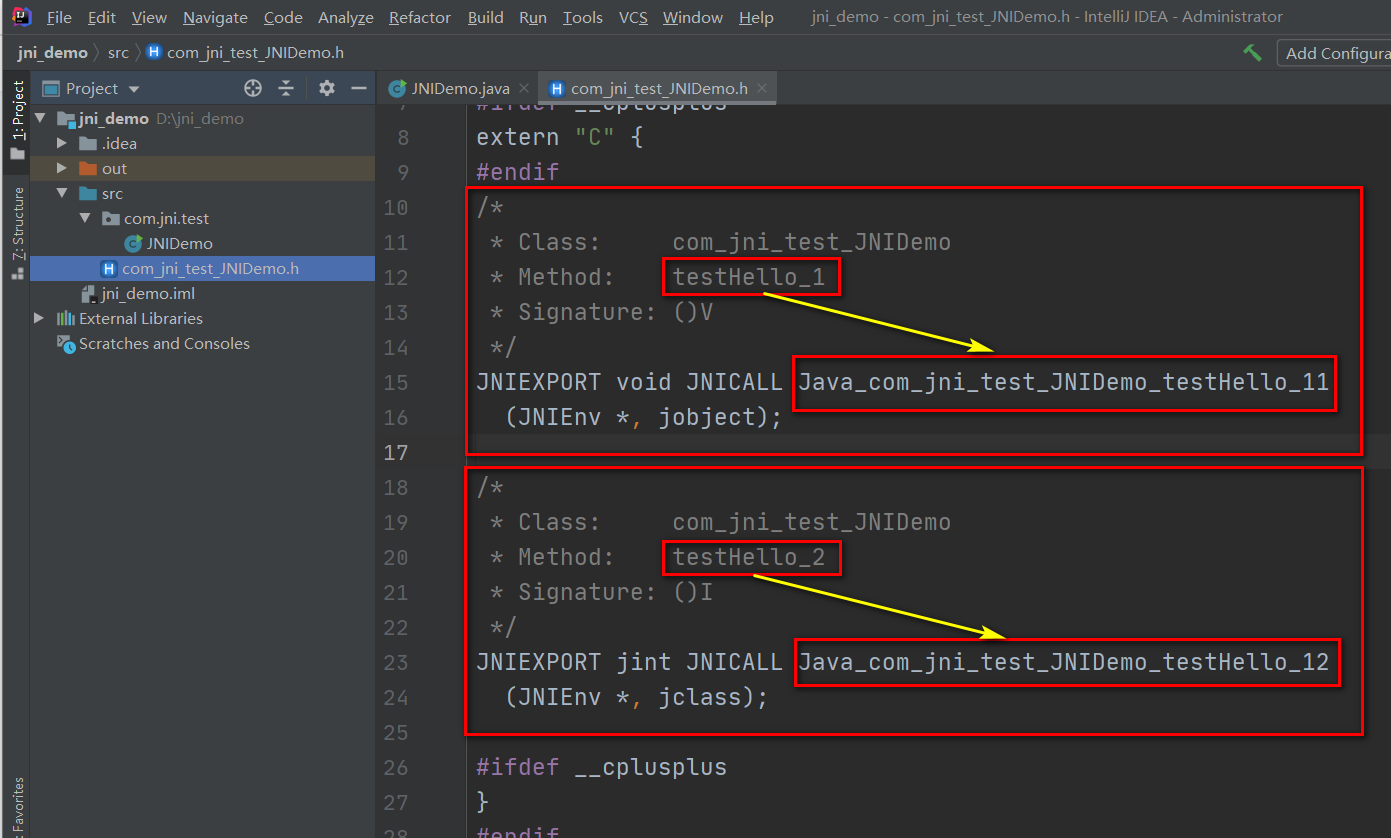Open the Edit menu

[101, 17]
